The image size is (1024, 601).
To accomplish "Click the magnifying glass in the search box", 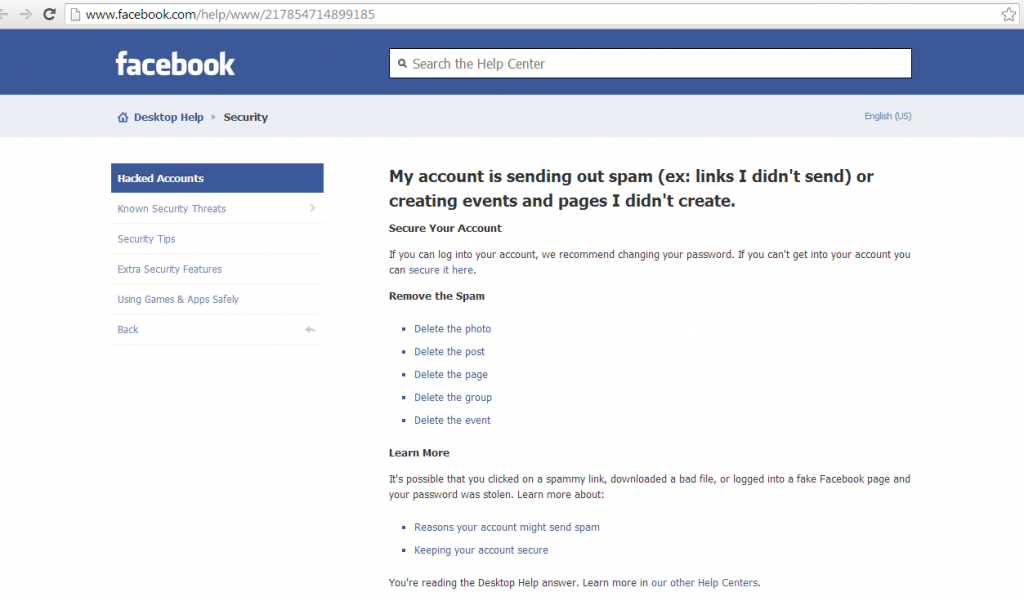I will 403,63.
